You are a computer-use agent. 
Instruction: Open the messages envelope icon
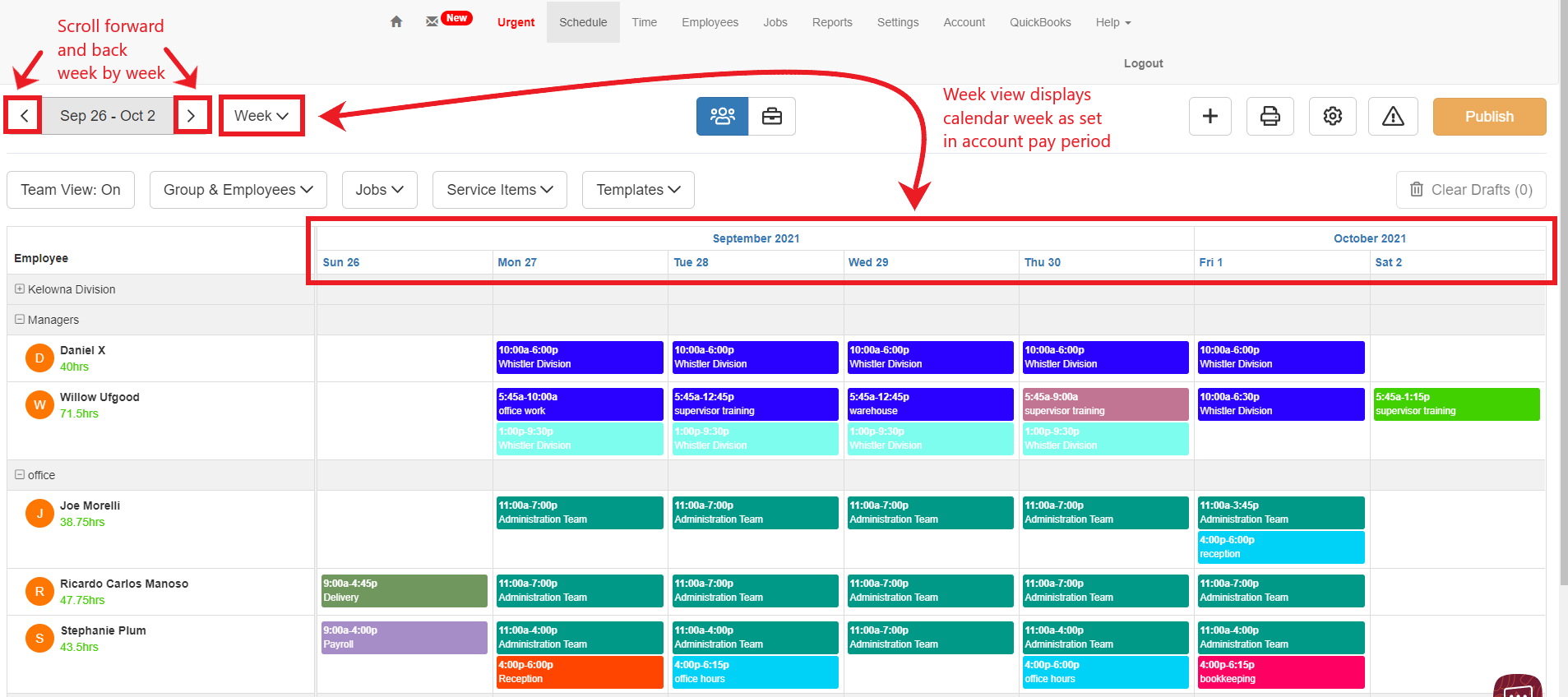pos(432,22)
